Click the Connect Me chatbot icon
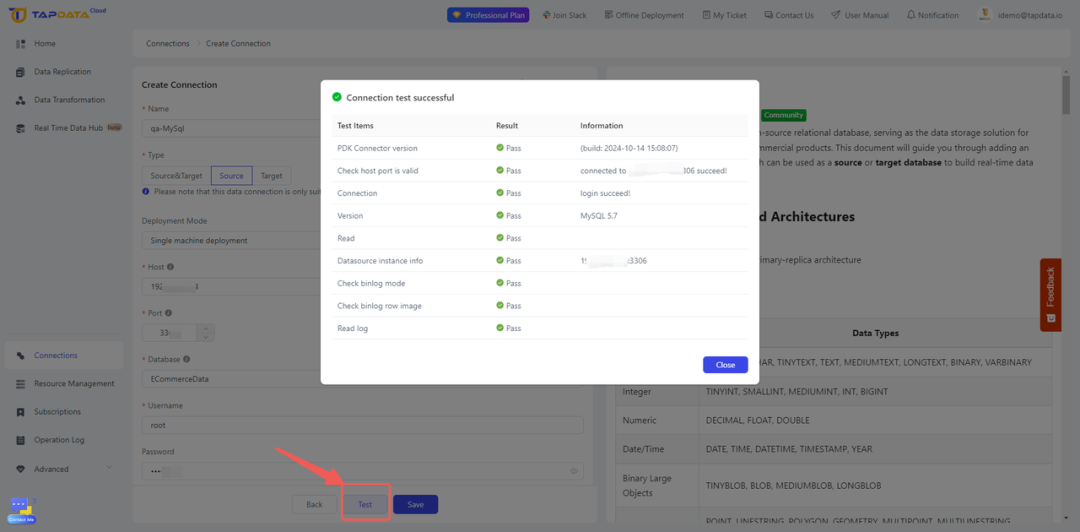This screenshot has height=532, width=1080. coord(21,511)
